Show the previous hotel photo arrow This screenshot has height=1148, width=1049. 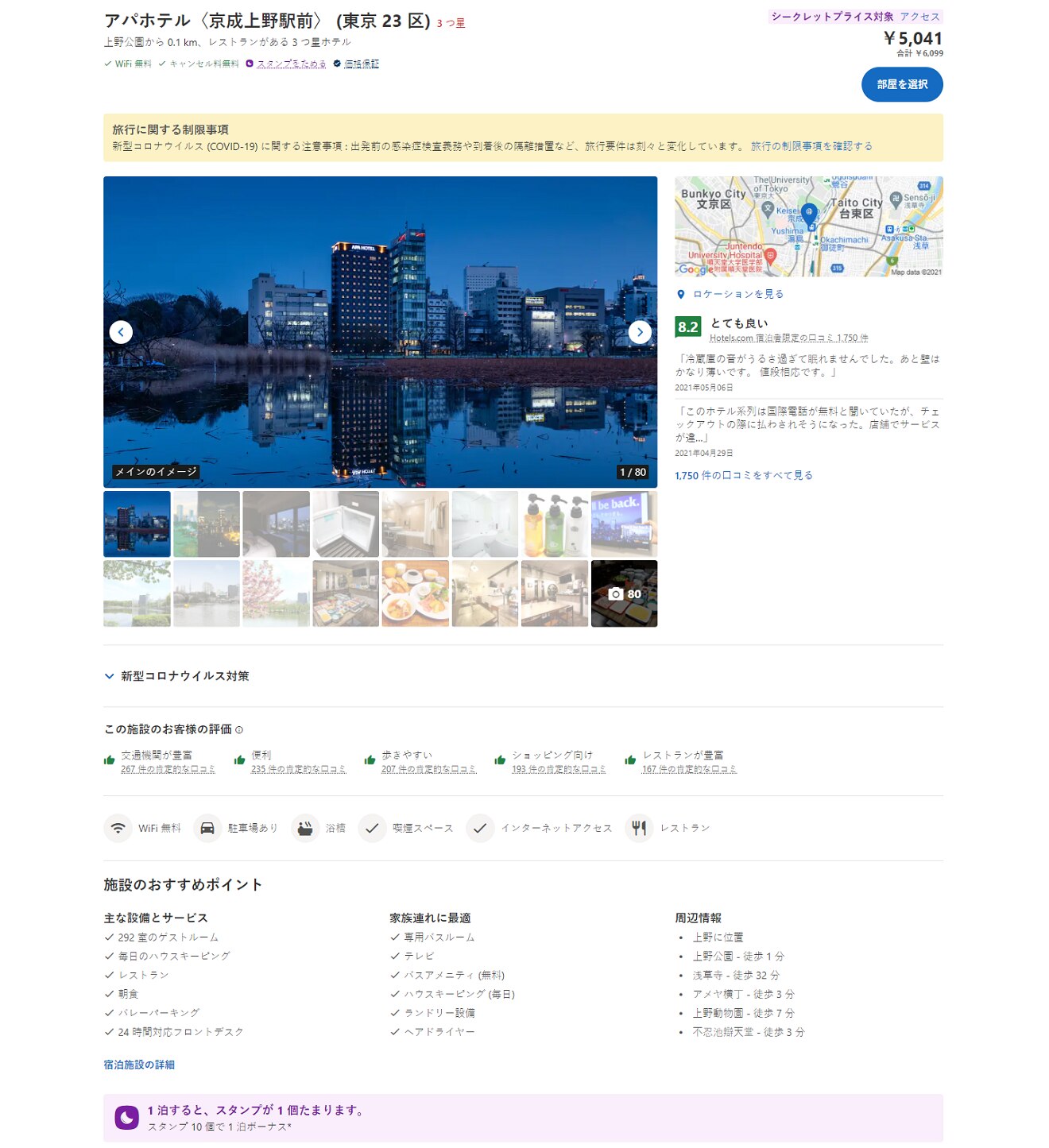pos(121,332)
